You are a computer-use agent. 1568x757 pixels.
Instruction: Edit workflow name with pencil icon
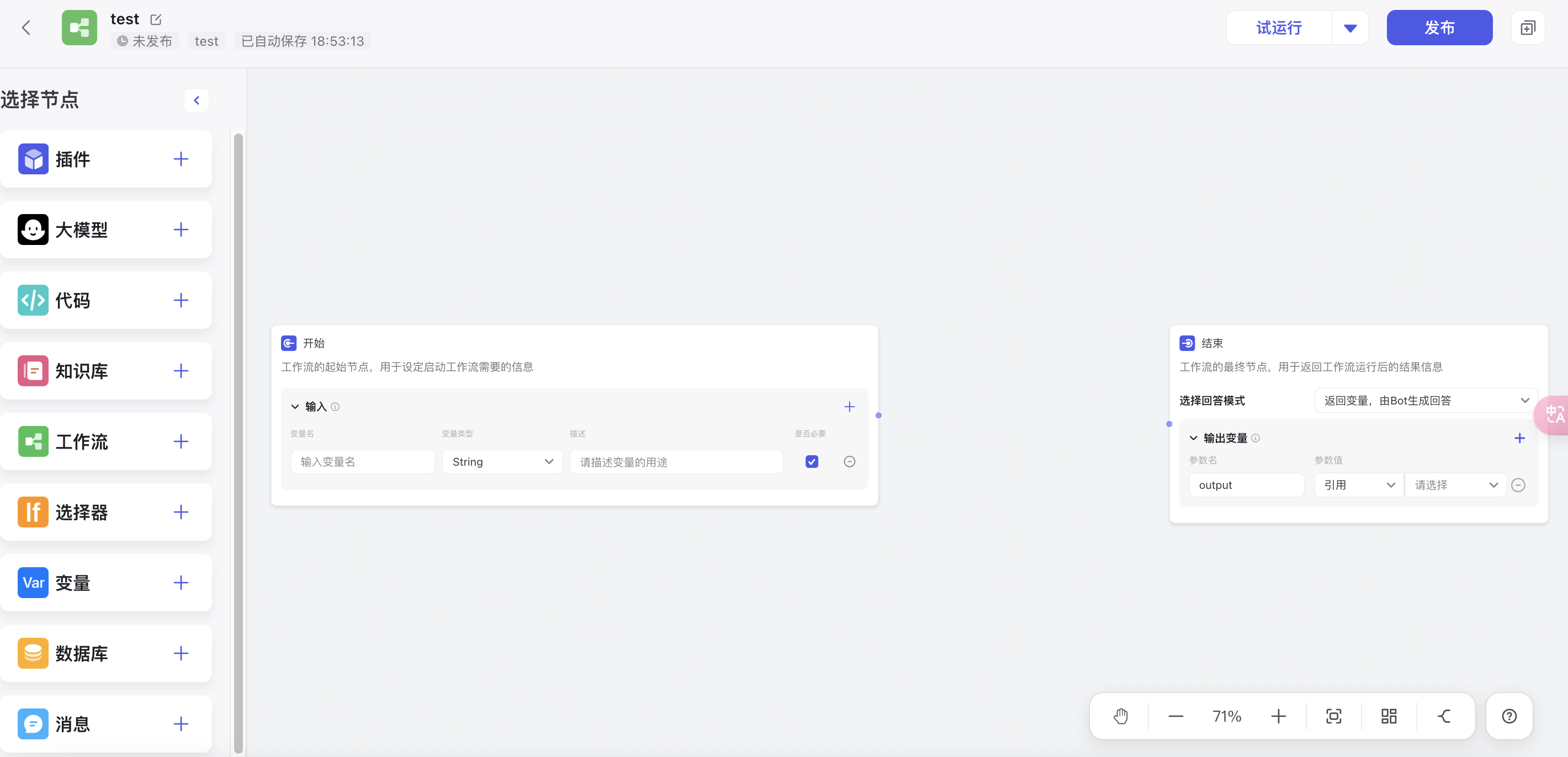click(x=156, y=19)
